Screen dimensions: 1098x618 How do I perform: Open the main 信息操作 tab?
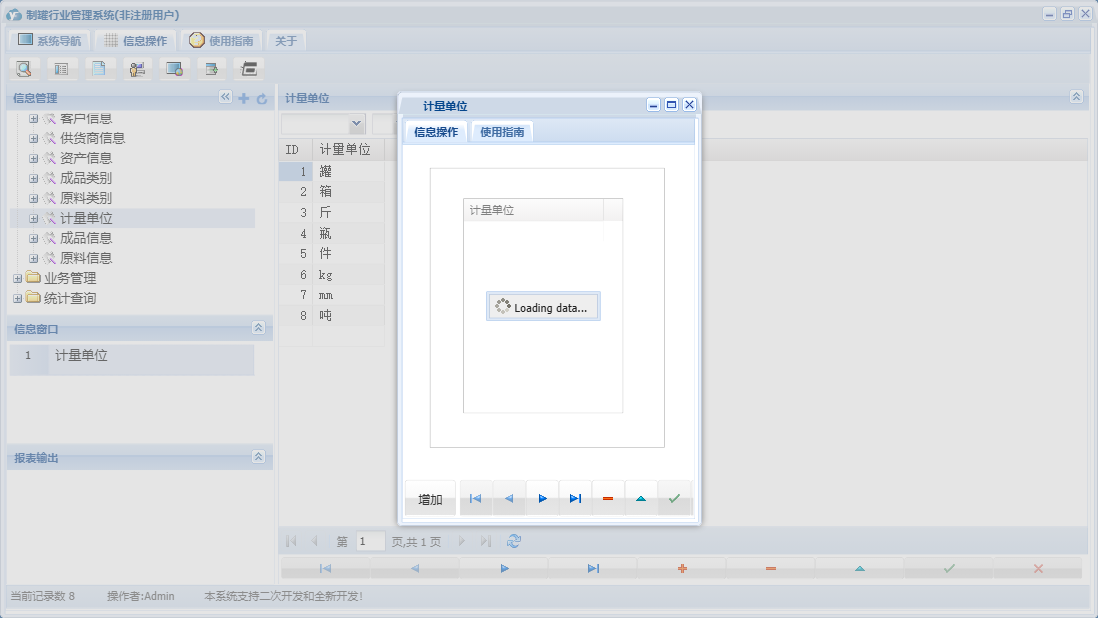[x=135, y=41]
